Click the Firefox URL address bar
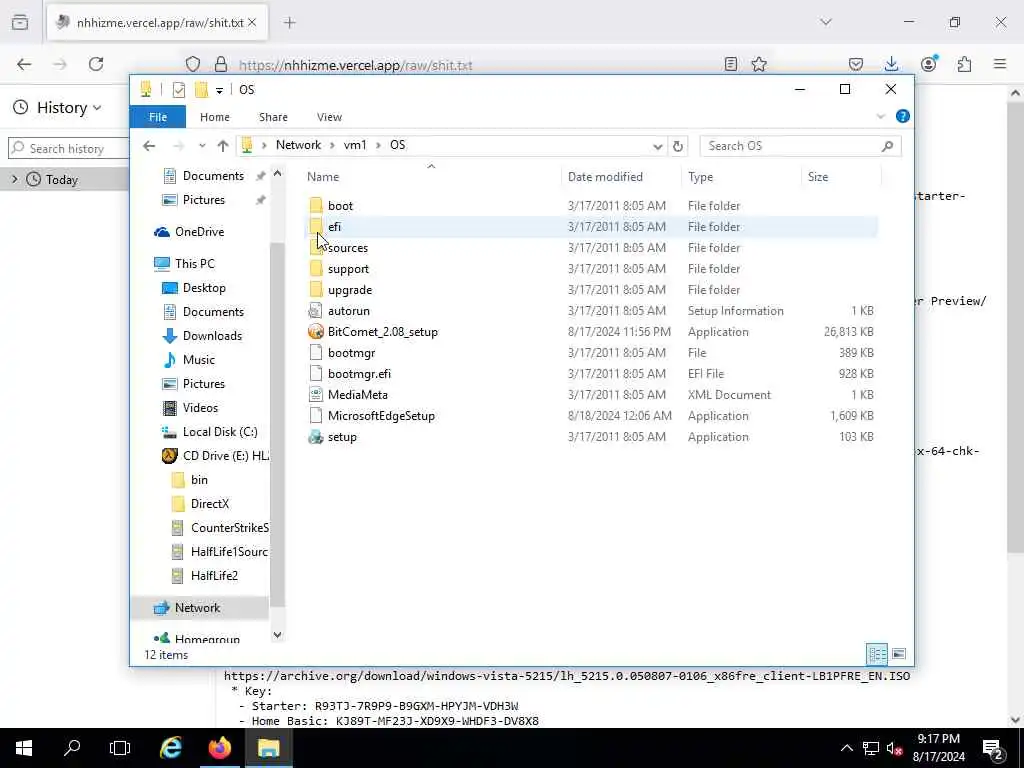Viewport: 1024px width, 768px height. coord(477,65)
